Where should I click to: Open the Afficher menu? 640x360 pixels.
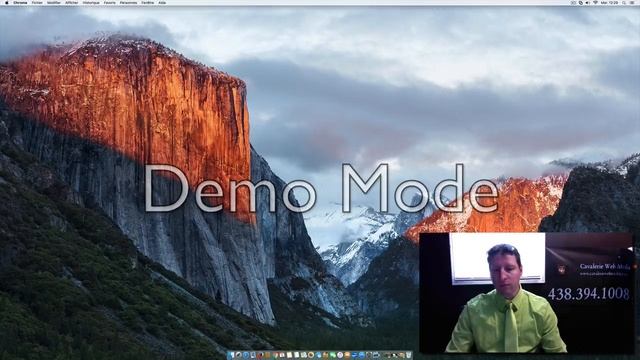[72, 2]
